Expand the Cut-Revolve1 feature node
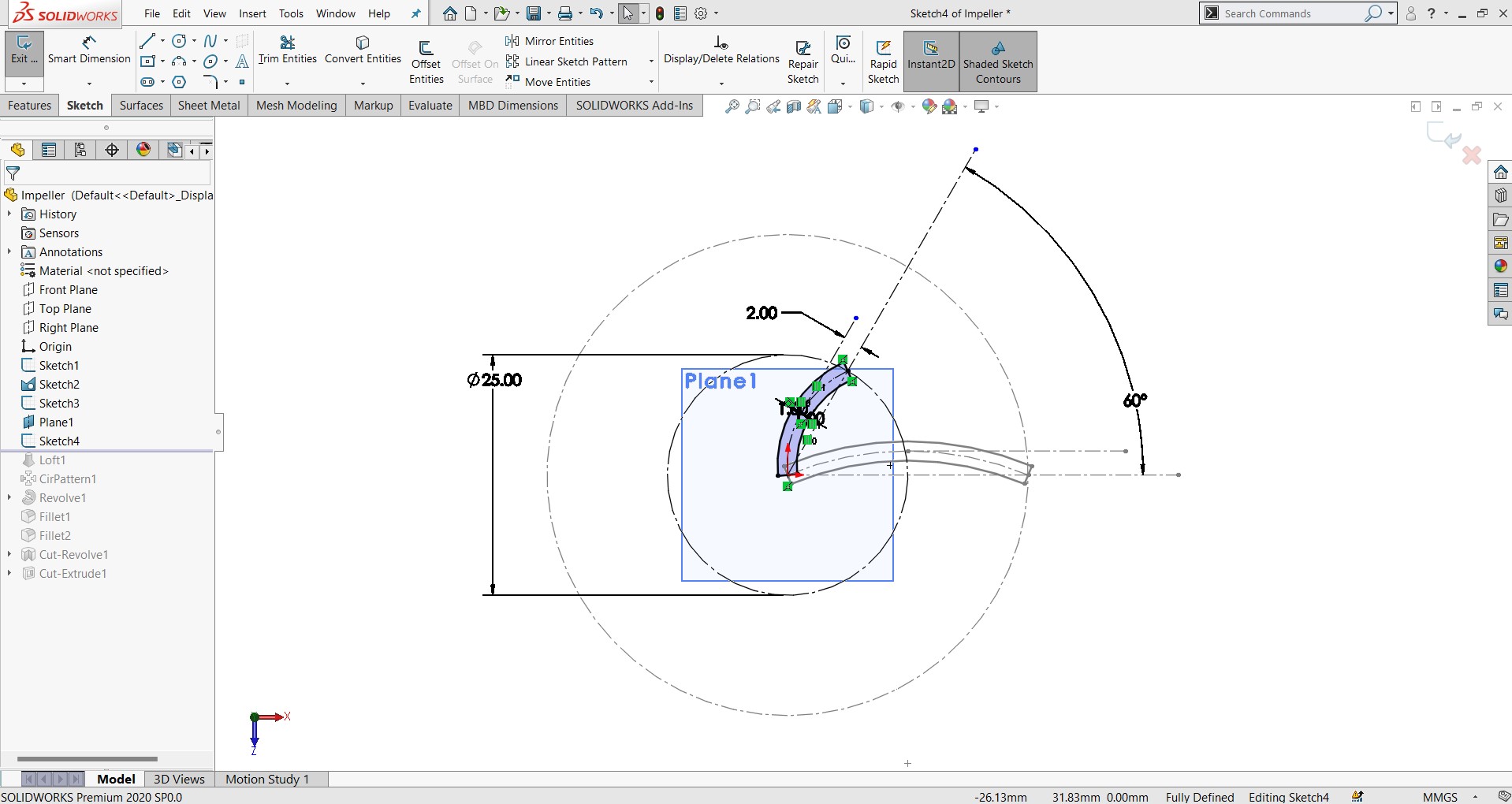This screenshot has width=1512, height=804. coord(9,555)
